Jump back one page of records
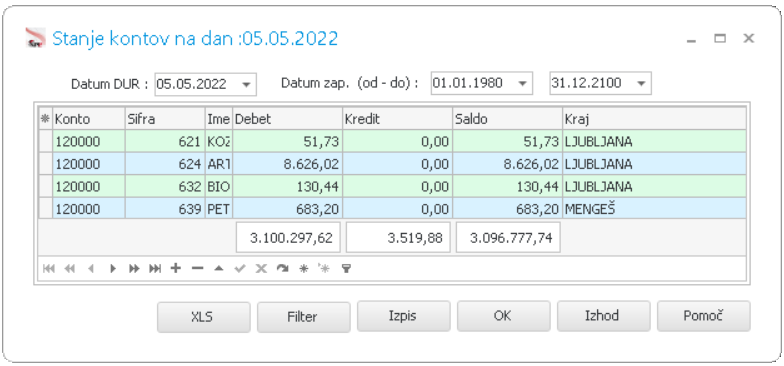Viewport: 784px width, 366px height. pos(70,269)
